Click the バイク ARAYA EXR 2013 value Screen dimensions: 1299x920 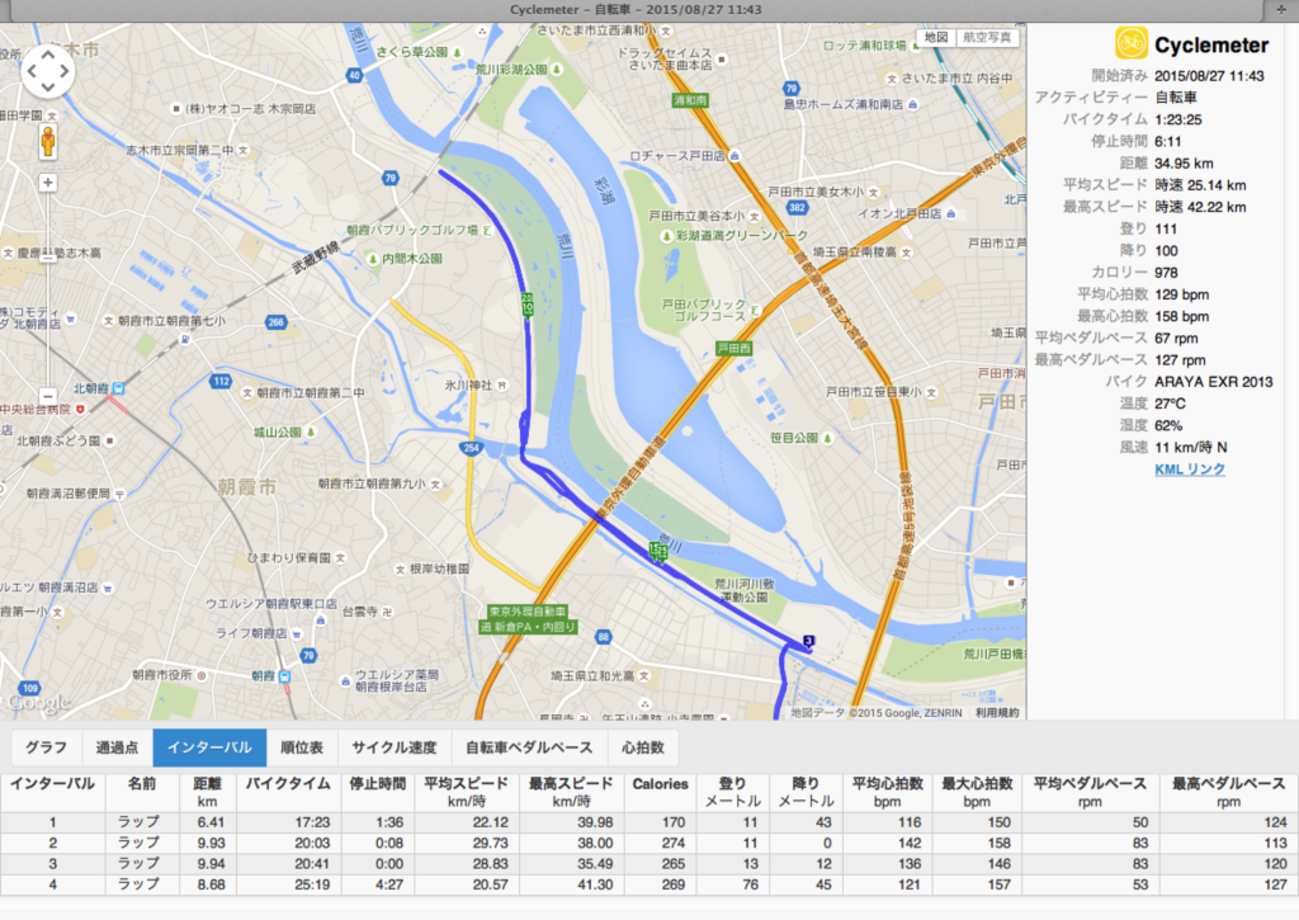[1214, 382]
